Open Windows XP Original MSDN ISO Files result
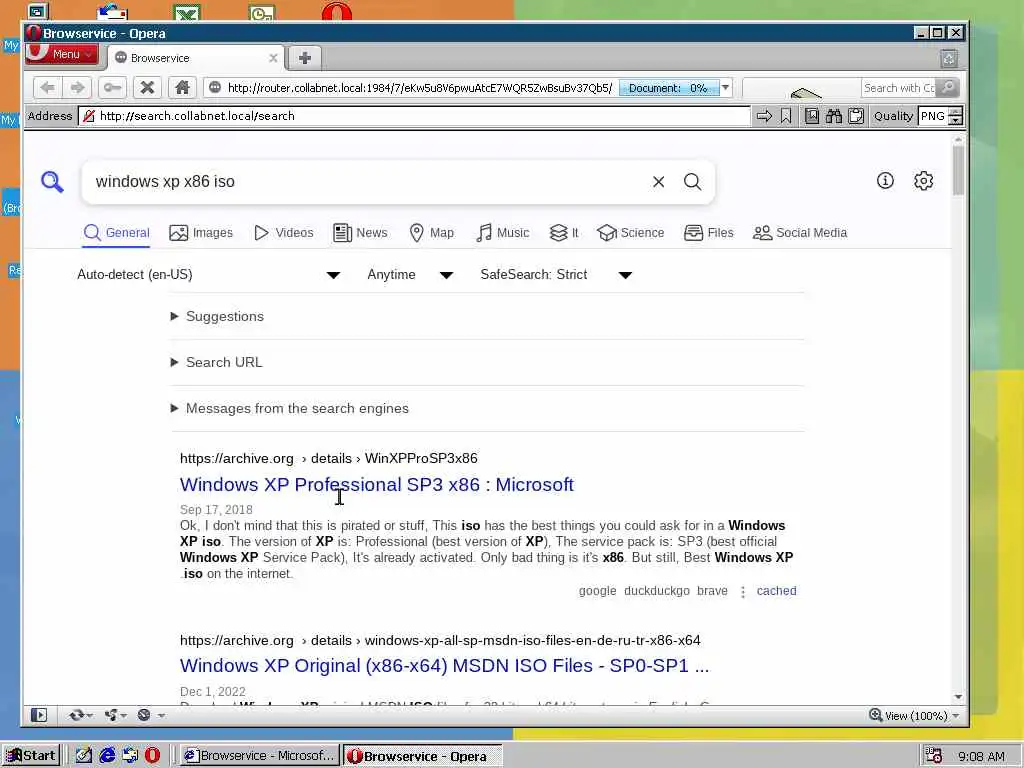This screenshot has height=768, width=1024. coord(444,665)
